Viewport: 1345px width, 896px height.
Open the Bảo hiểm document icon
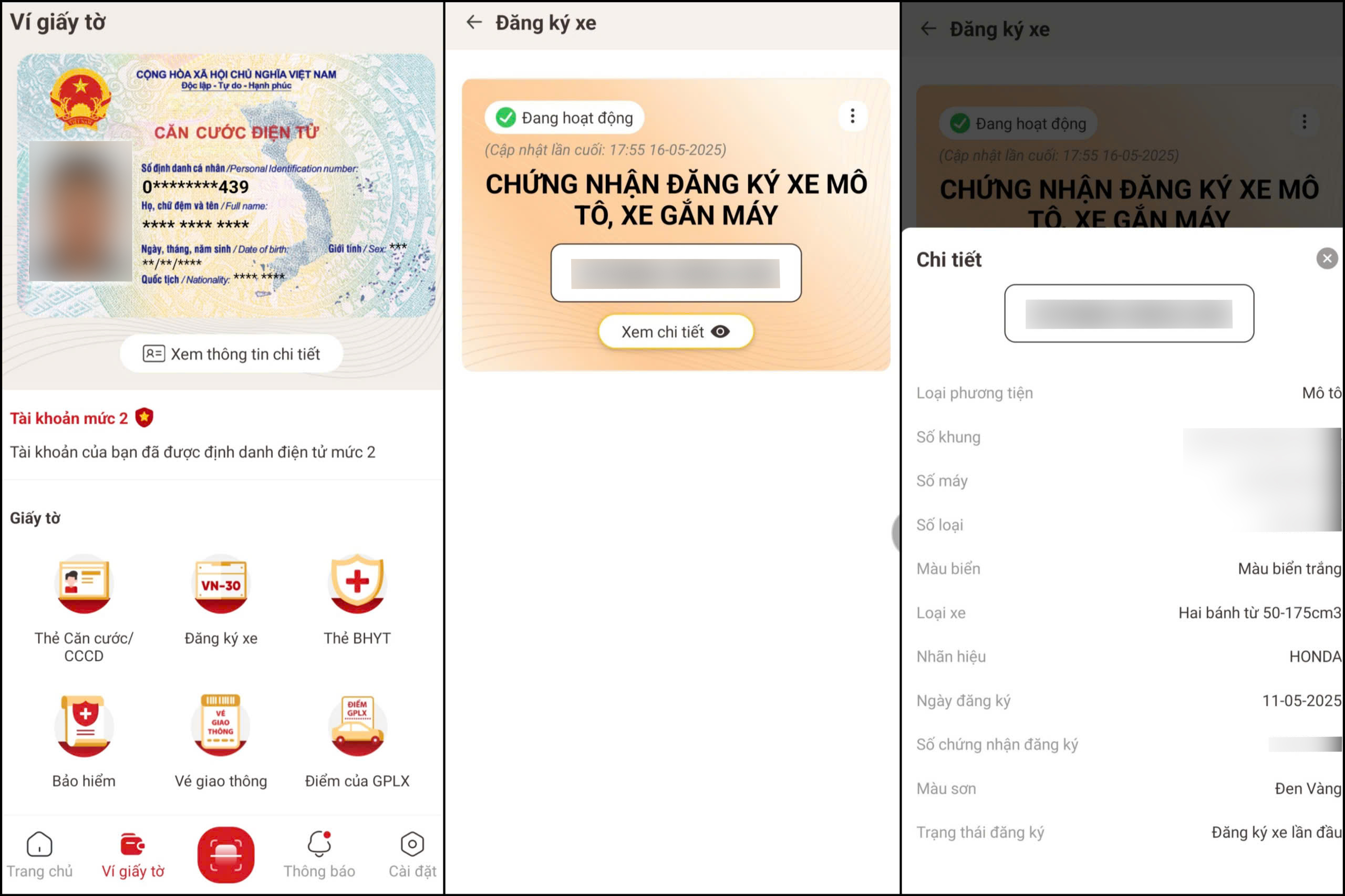pos(84,726)
